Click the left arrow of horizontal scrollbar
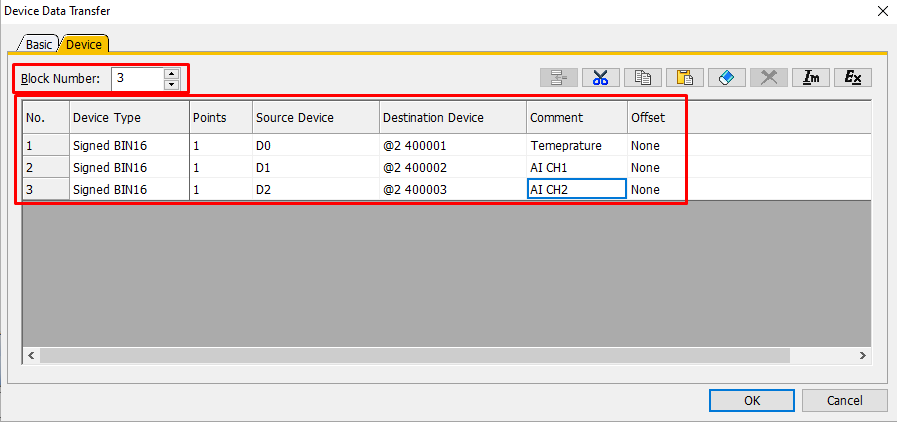897x422 pixels. 31,355
